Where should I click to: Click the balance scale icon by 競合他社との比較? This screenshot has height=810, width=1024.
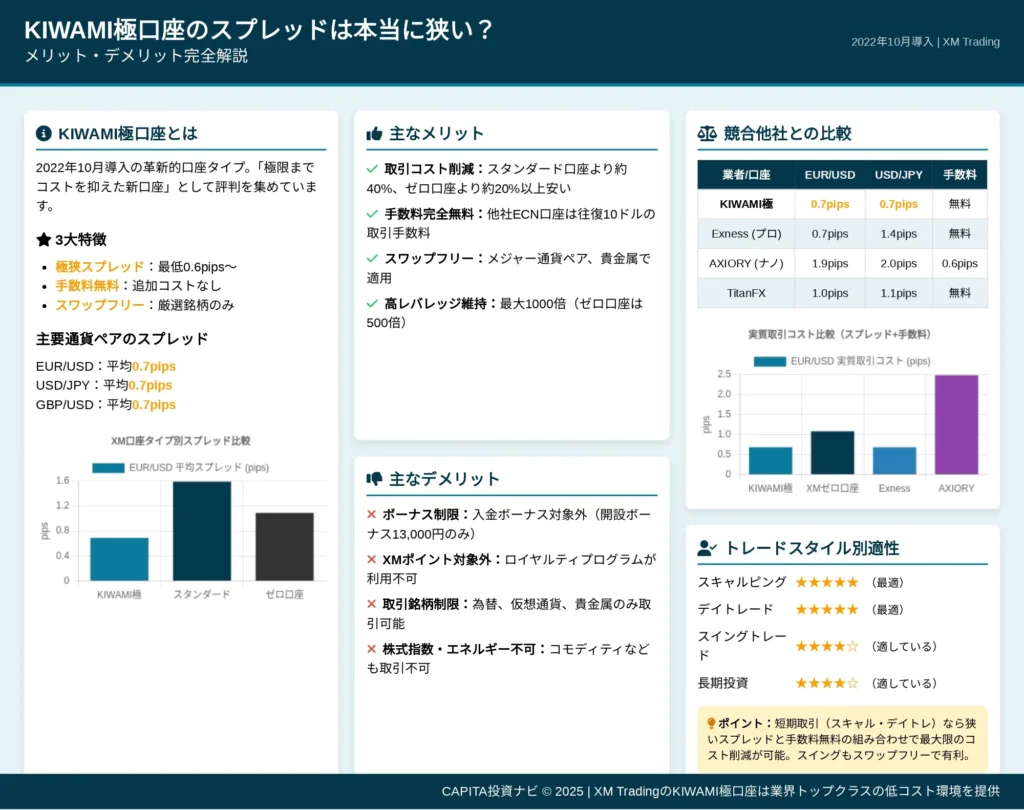coord(707,133)
